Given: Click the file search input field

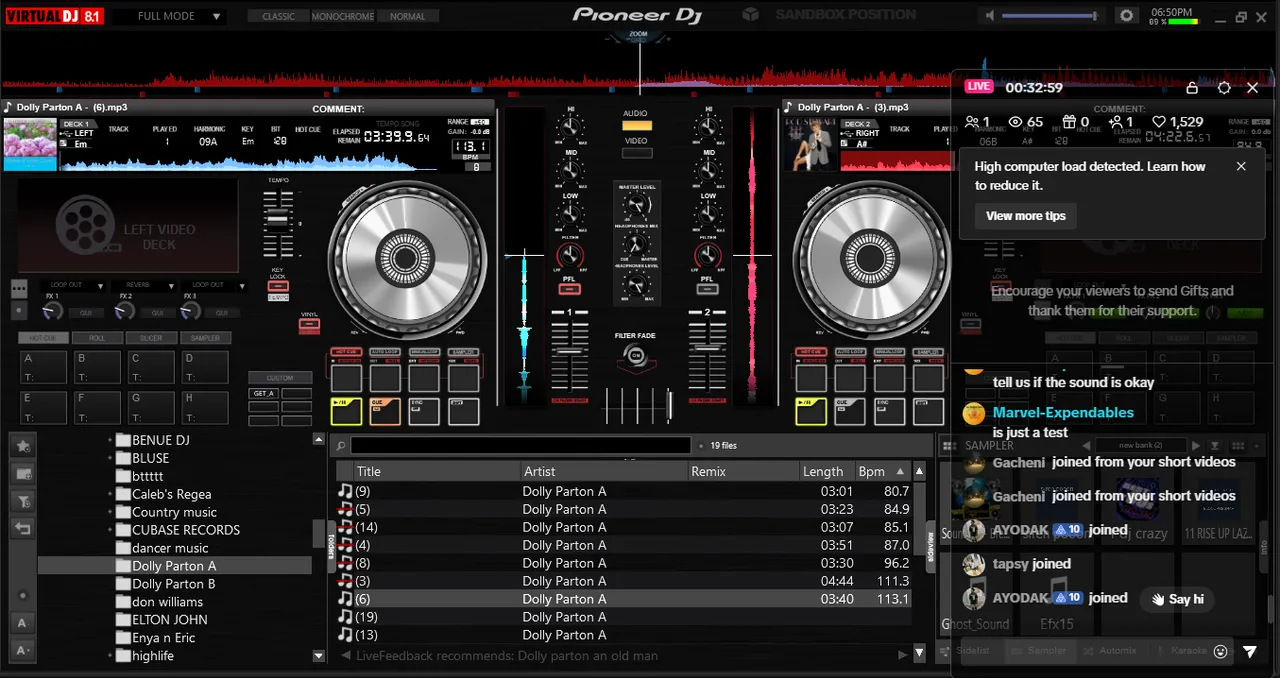Looking at the screenshot, I should pyautogui.click(x=520, y=446).
